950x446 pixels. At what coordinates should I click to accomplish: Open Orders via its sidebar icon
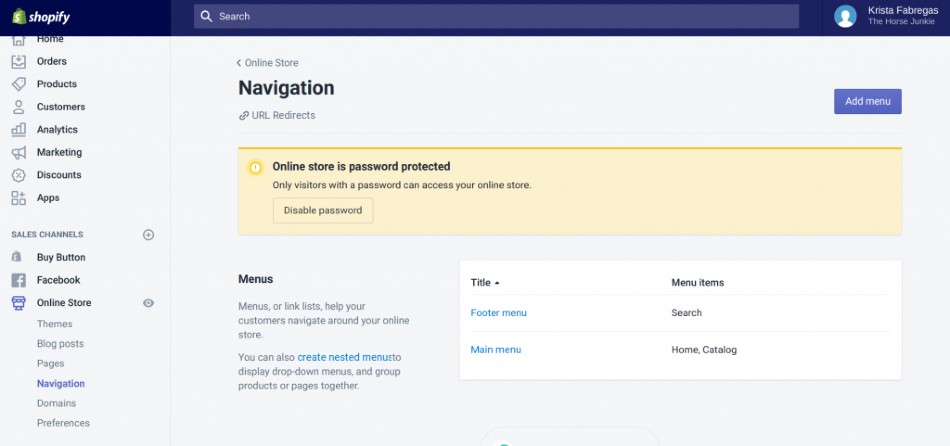[x=18, y=61]
